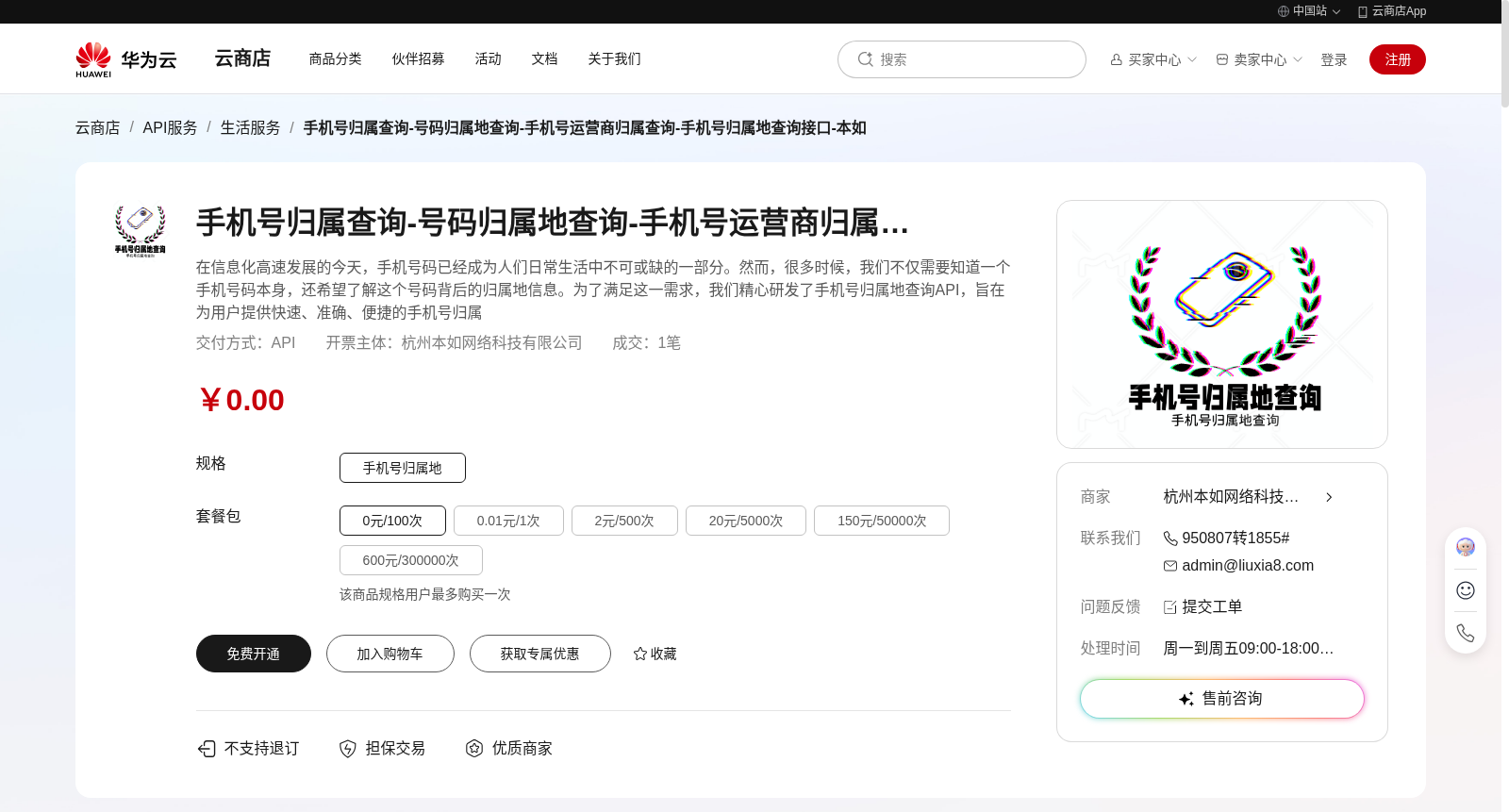This screenshot has width=1509, height=812.
Task: Click the search magnifier icon
Action: pyautogui.click(x=865, y=59)
